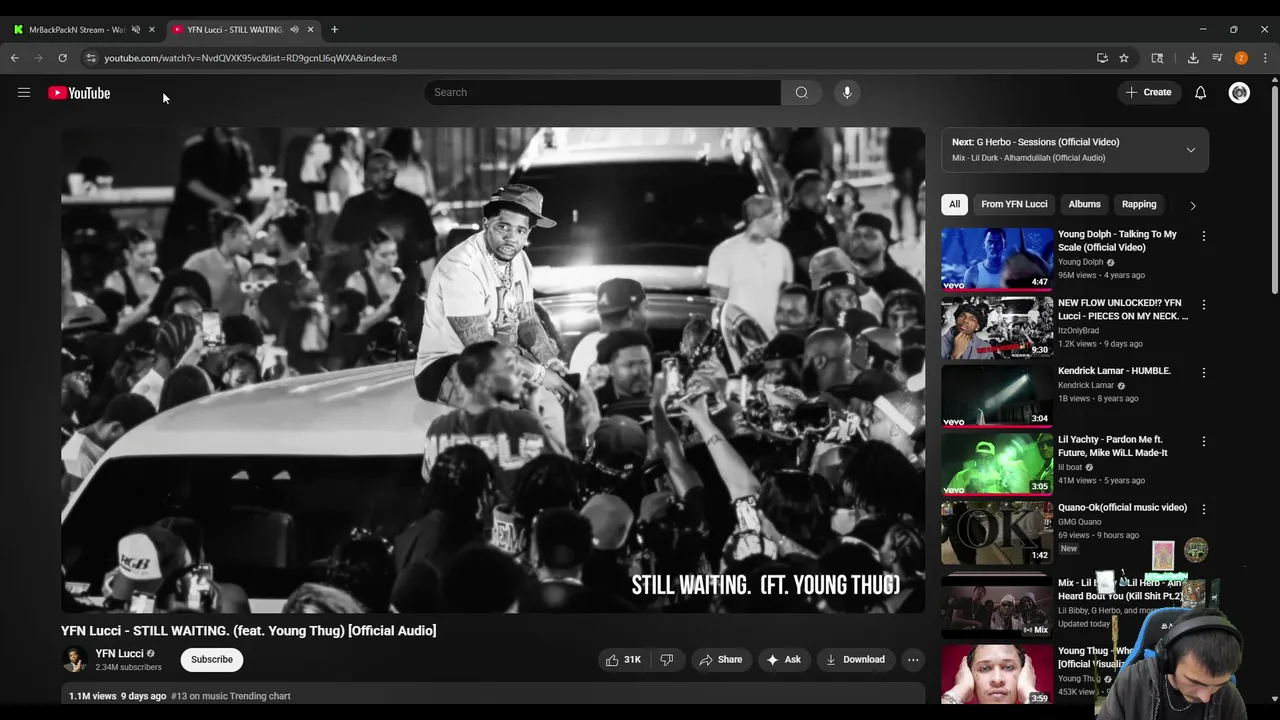This screenshot has width=1280, height=720.
Task: Open NEW FLOW UNLOCKED video thumbnail
Action: click(997, 327)
